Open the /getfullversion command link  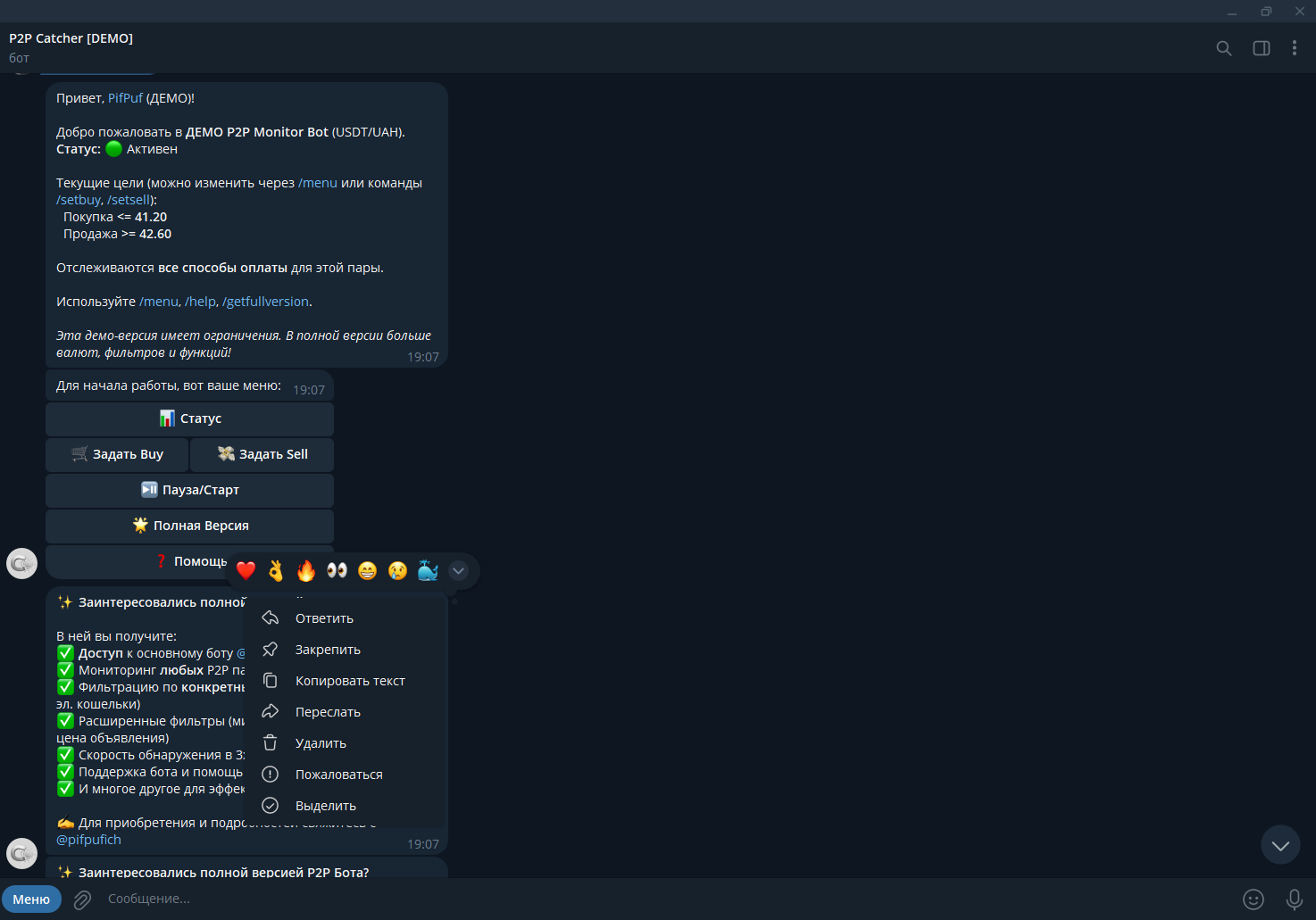tap(265, 302)
